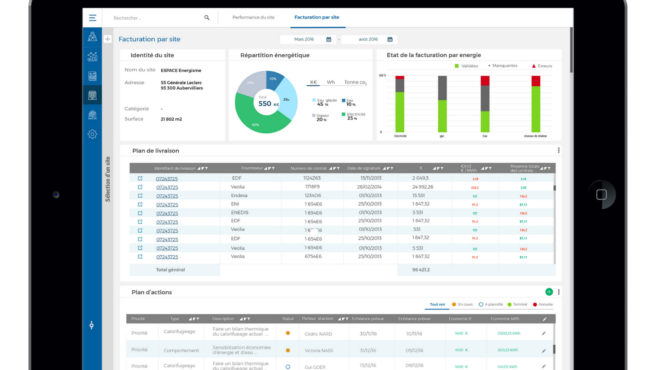This screenshot has height=370, width=660.
Task: Click the green segment of the energy donut chart
Action: [x=259, y=121]
